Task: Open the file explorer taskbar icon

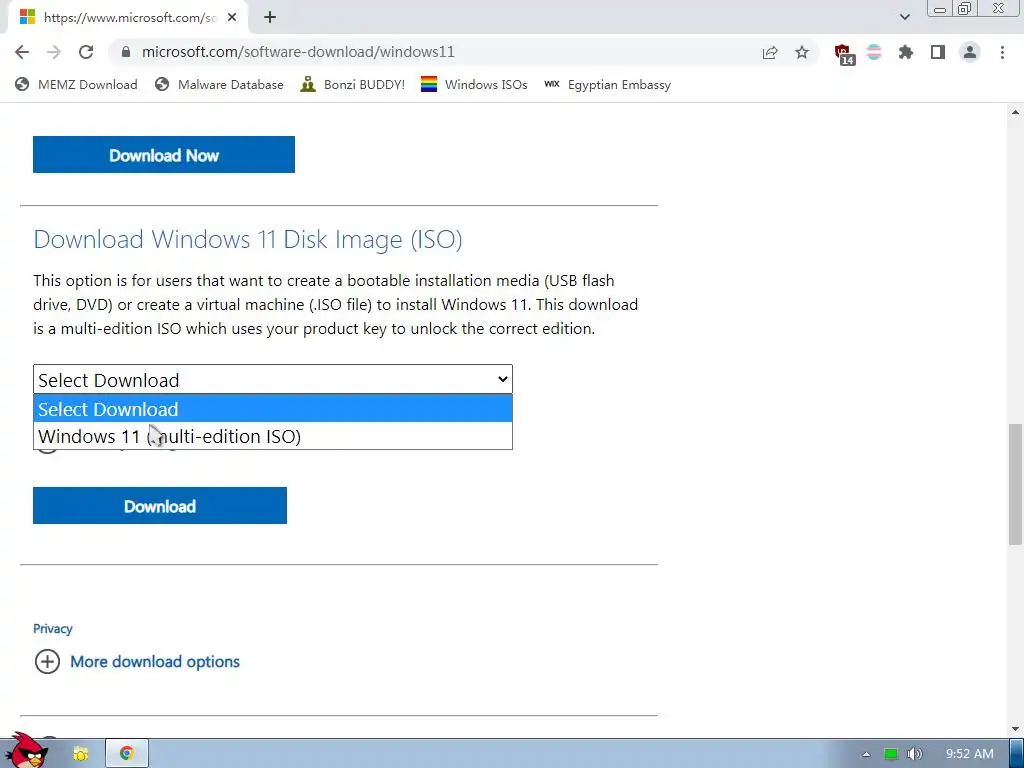Action: coord(81,754)
